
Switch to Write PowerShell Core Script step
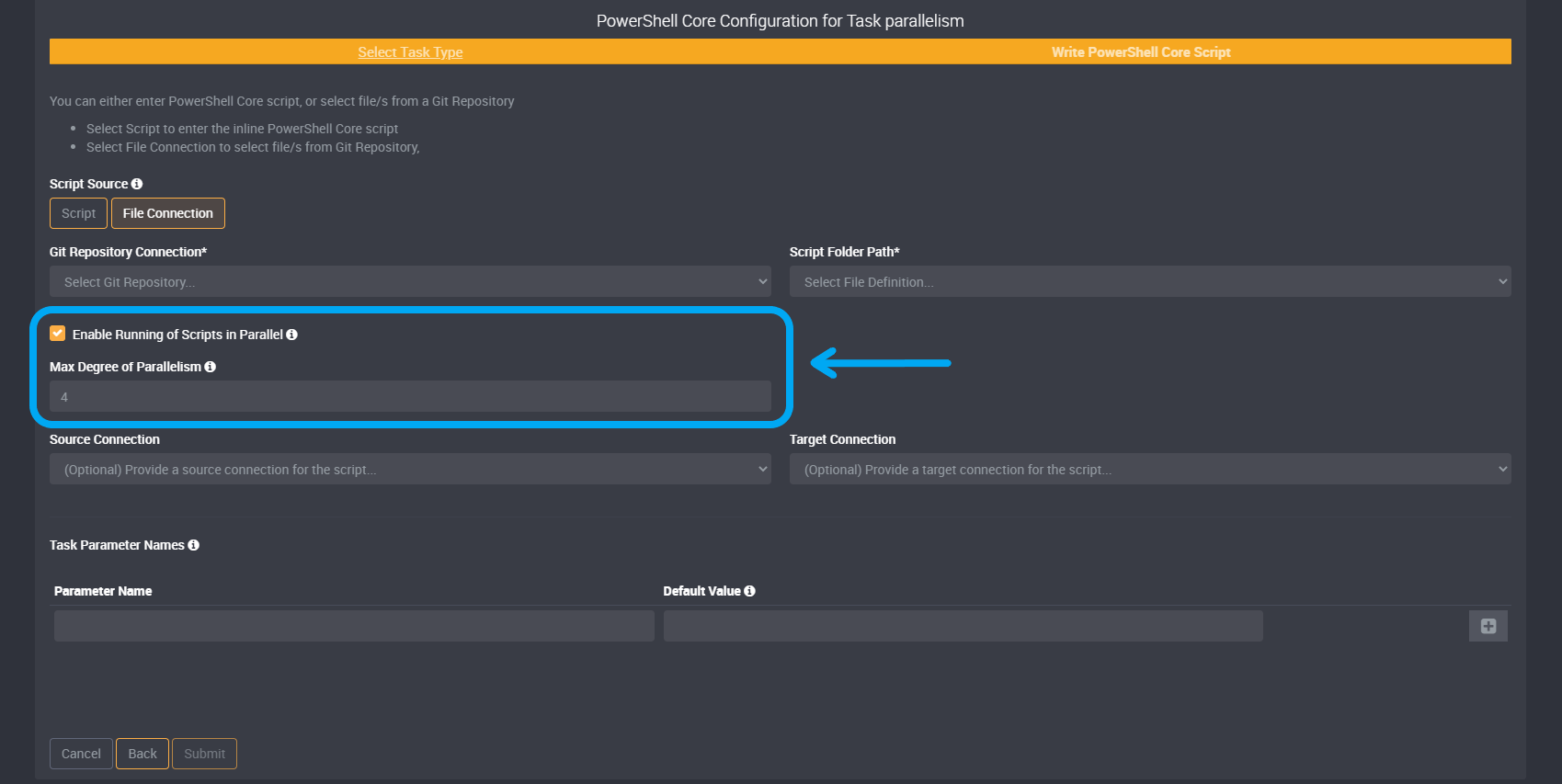pos(1141,52)
